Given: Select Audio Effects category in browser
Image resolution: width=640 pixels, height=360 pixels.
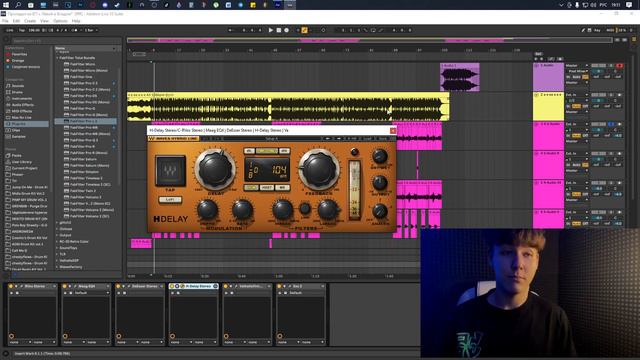Looking at the screenshot, I should (x=23, y=105).
